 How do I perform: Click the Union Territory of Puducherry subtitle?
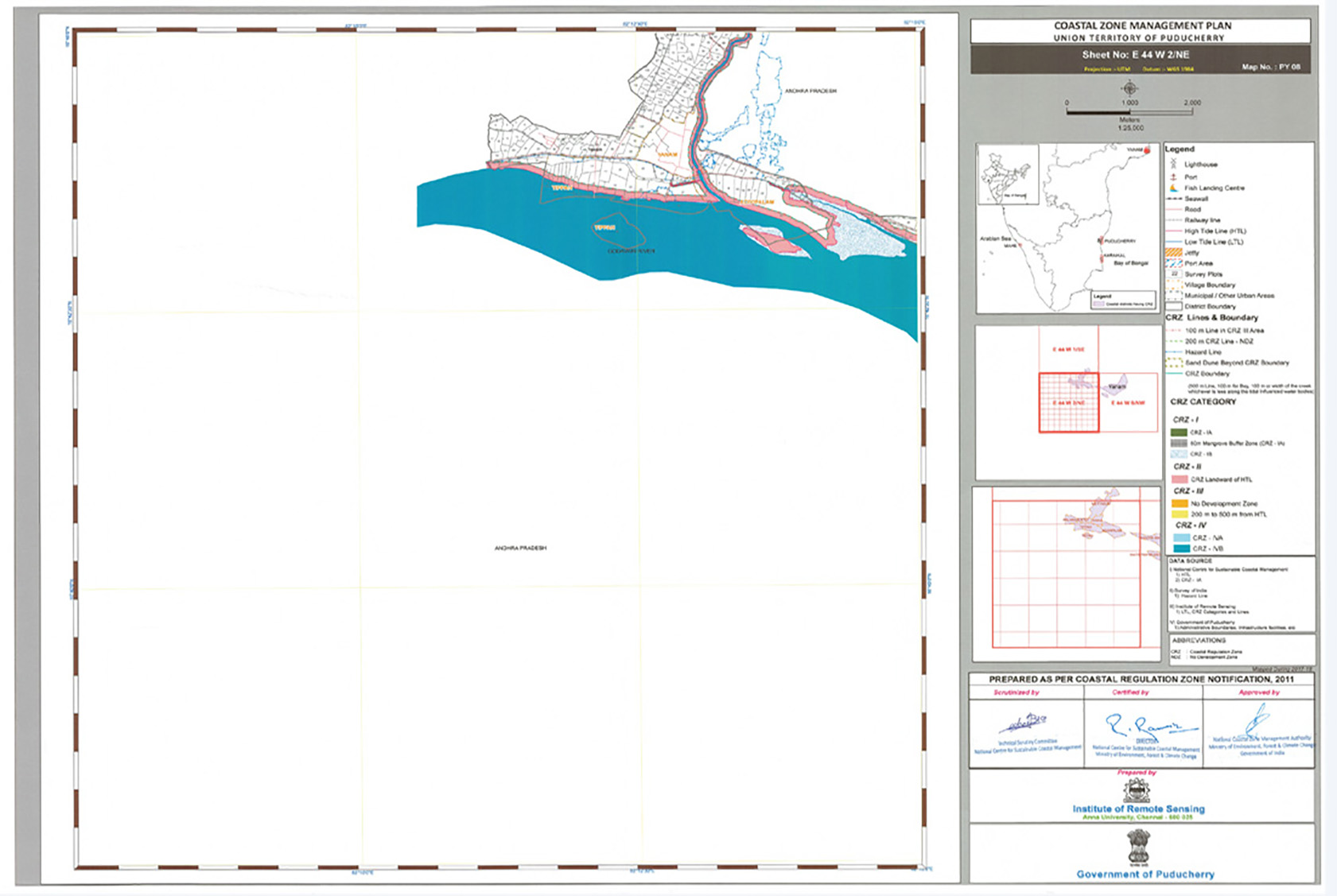[1139, 38]
